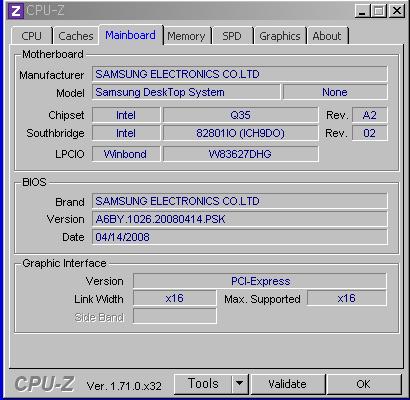Image resolution: width=410 pixels, height=400 pixels.
Task: Click the chipset revision value A2
Action: pos(370,115)
